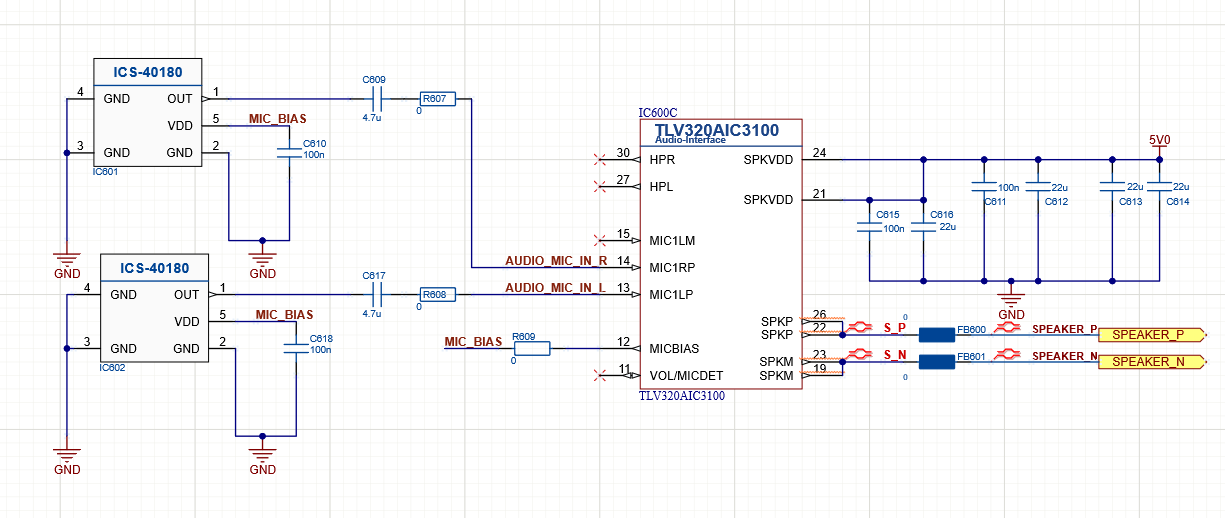Screen dimensions: 1225x518
Task: Click the no-connect cross on HPL pin 27
Action: [x=600, y=186]
